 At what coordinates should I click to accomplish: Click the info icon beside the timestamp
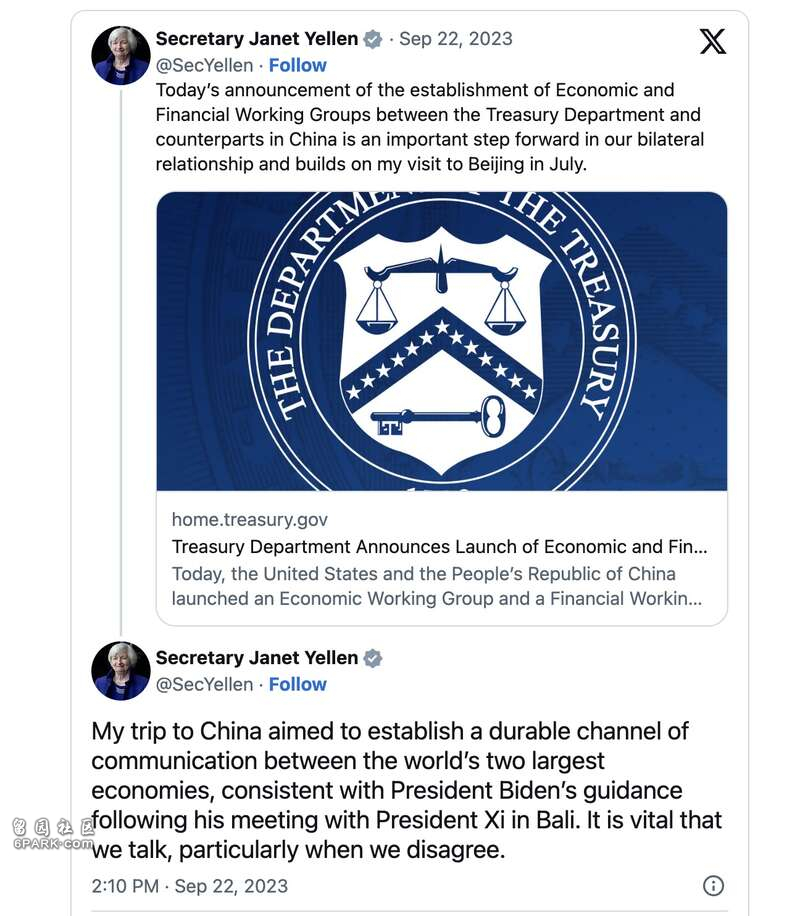coord(713,886)
